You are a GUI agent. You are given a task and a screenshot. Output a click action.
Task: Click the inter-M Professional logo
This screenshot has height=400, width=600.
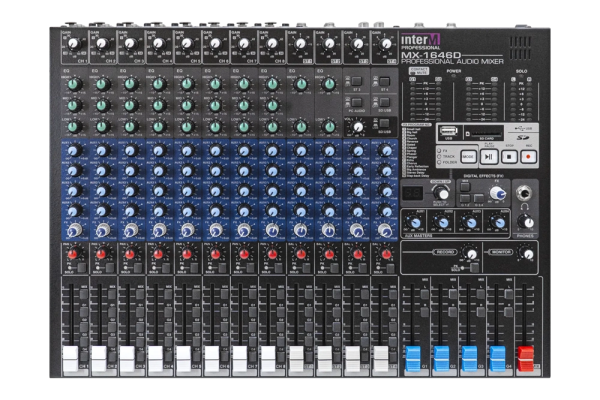point(428,43)
